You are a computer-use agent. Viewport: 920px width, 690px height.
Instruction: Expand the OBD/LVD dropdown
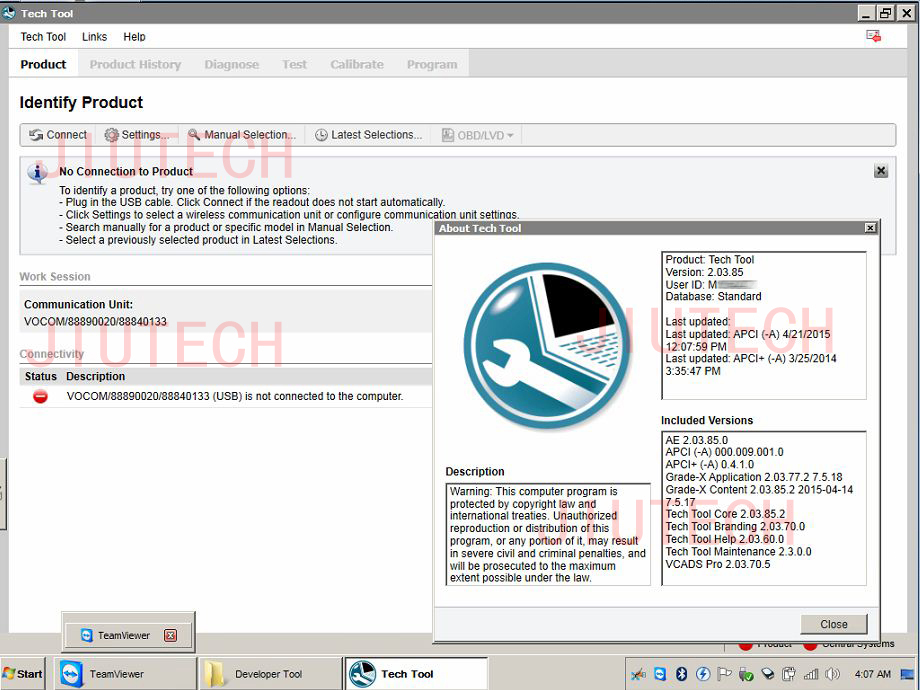479,135
